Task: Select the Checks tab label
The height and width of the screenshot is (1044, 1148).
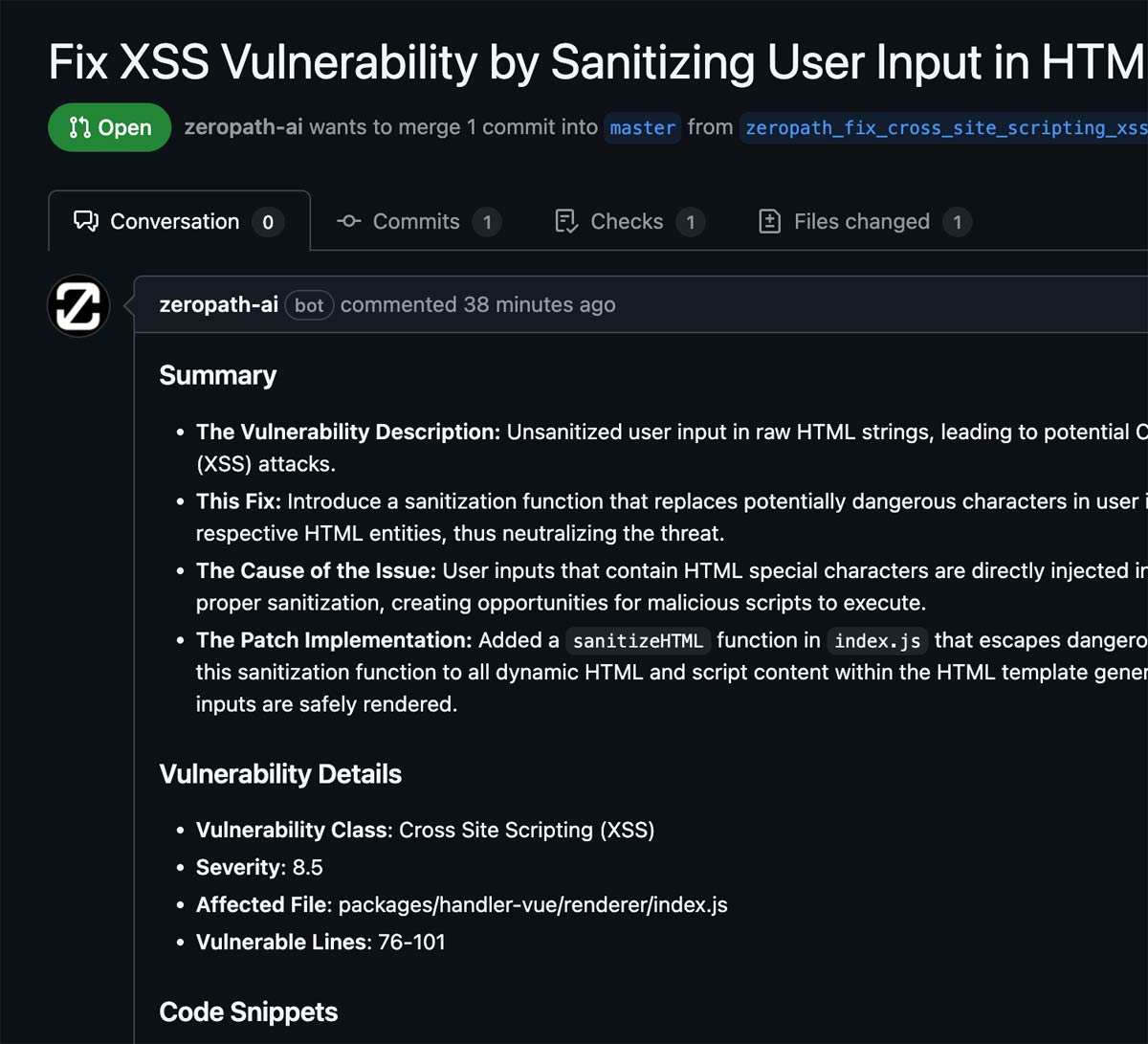Action: tap(627, 222)
